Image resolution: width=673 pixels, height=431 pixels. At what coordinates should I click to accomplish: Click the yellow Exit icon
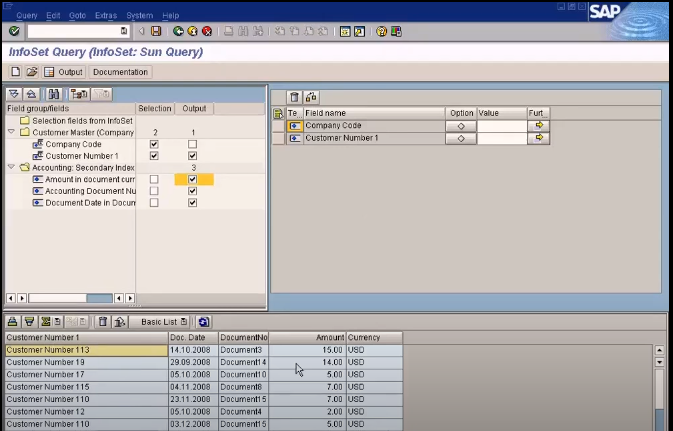(192, 31)
